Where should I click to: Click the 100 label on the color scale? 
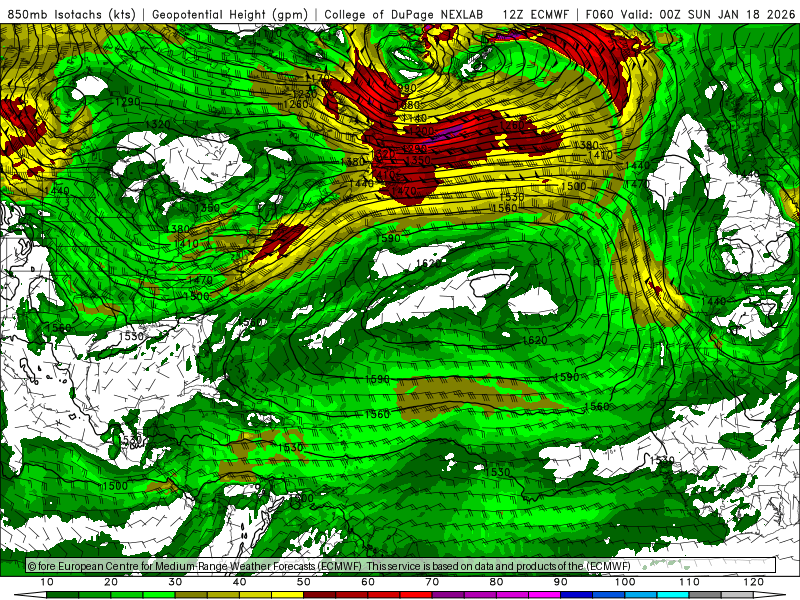click(624, 582)
